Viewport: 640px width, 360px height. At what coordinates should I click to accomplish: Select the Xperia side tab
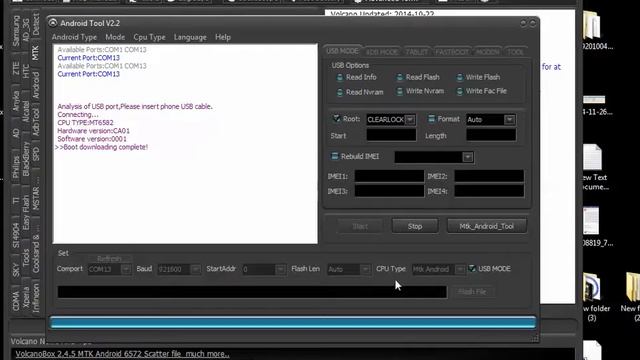(x=26, y=298)
